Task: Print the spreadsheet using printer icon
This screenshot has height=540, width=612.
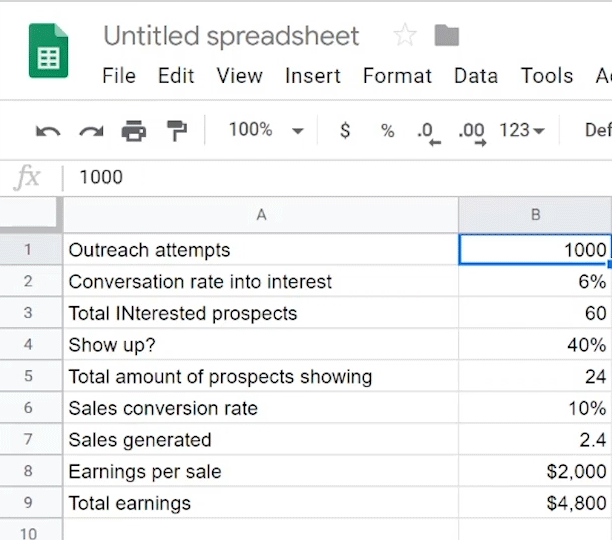Action: [x=133, y=131]
